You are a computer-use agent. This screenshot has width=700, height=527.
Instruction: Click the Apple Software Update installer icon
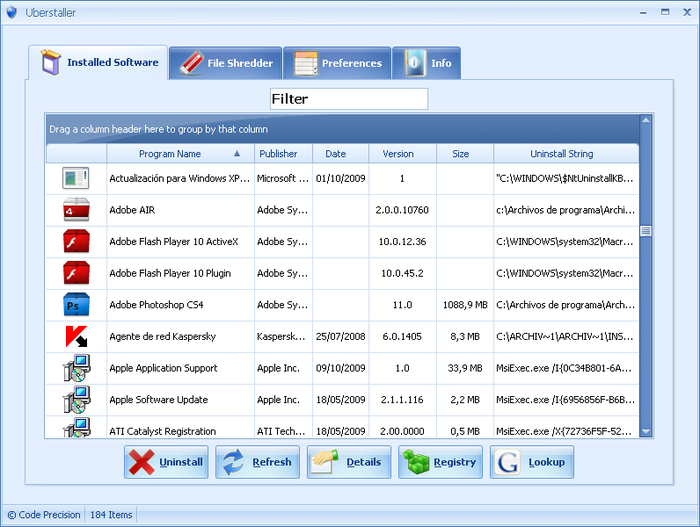click(76, 400)
